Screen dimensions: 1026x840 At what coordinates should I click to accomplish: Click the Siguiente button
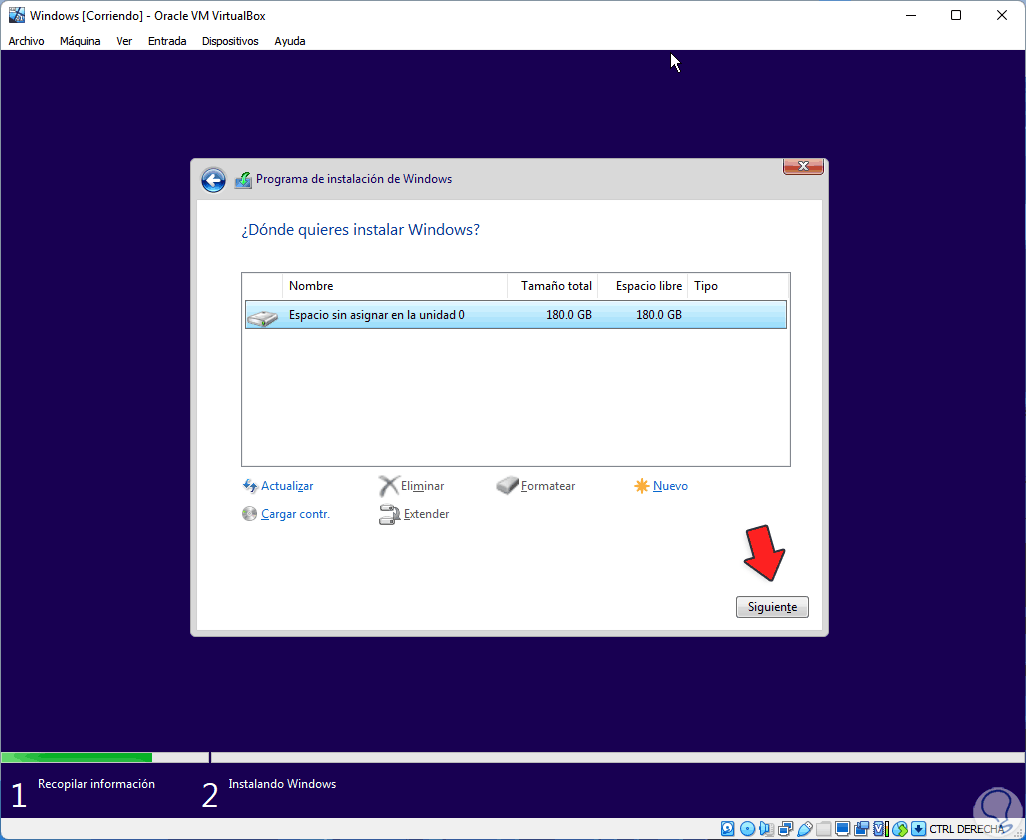(772, 607)
